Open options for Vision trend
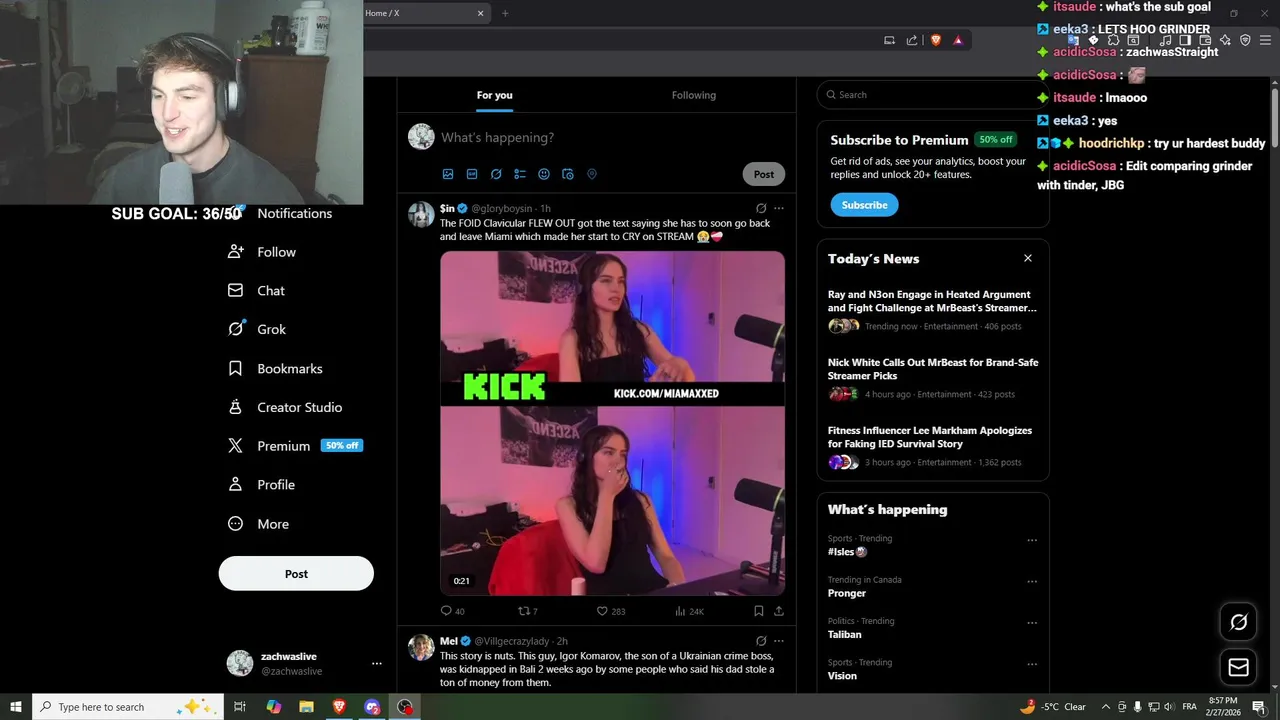 click(1032, 664)
